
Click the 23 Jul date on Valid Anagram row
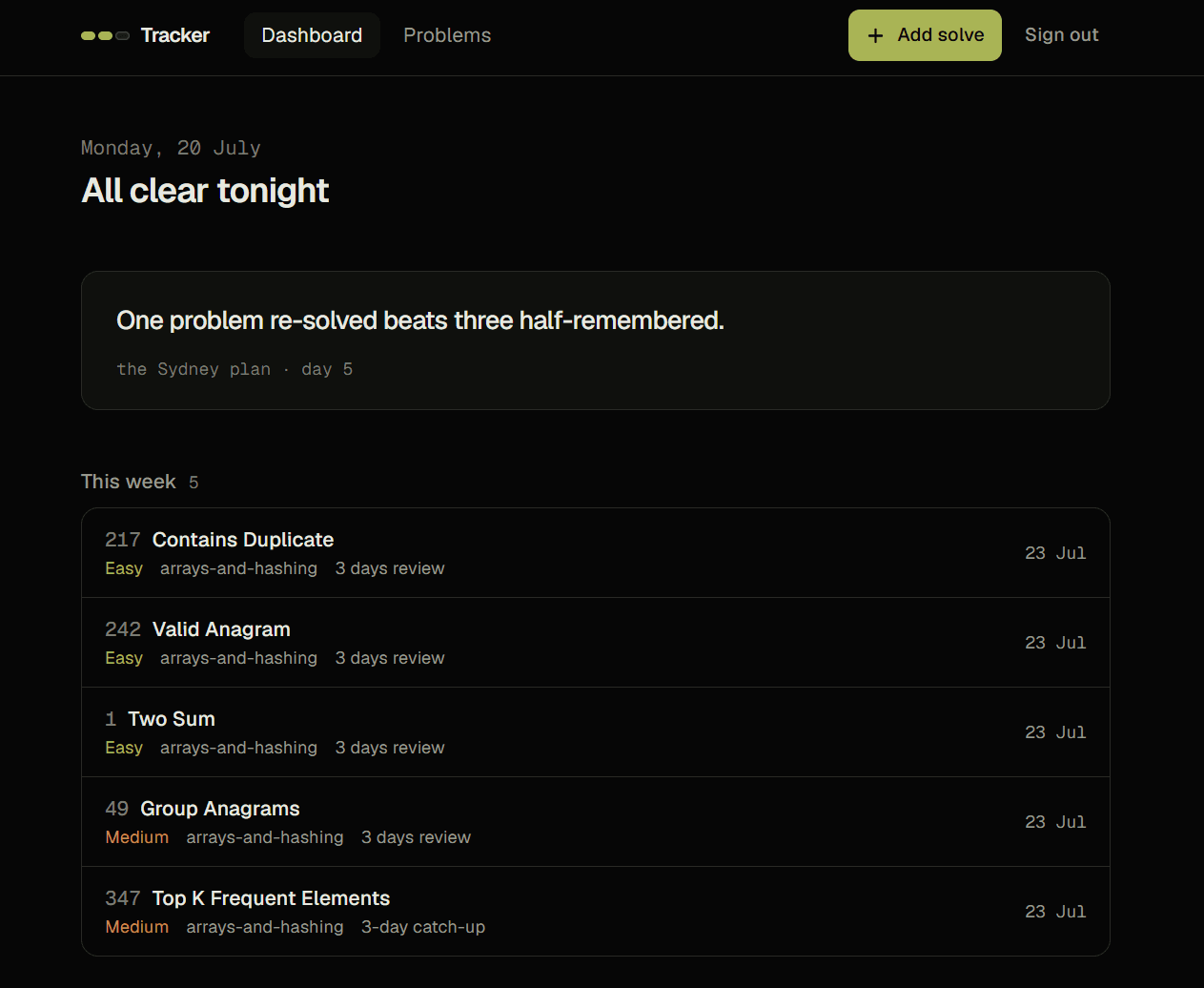click(1055, 643)
